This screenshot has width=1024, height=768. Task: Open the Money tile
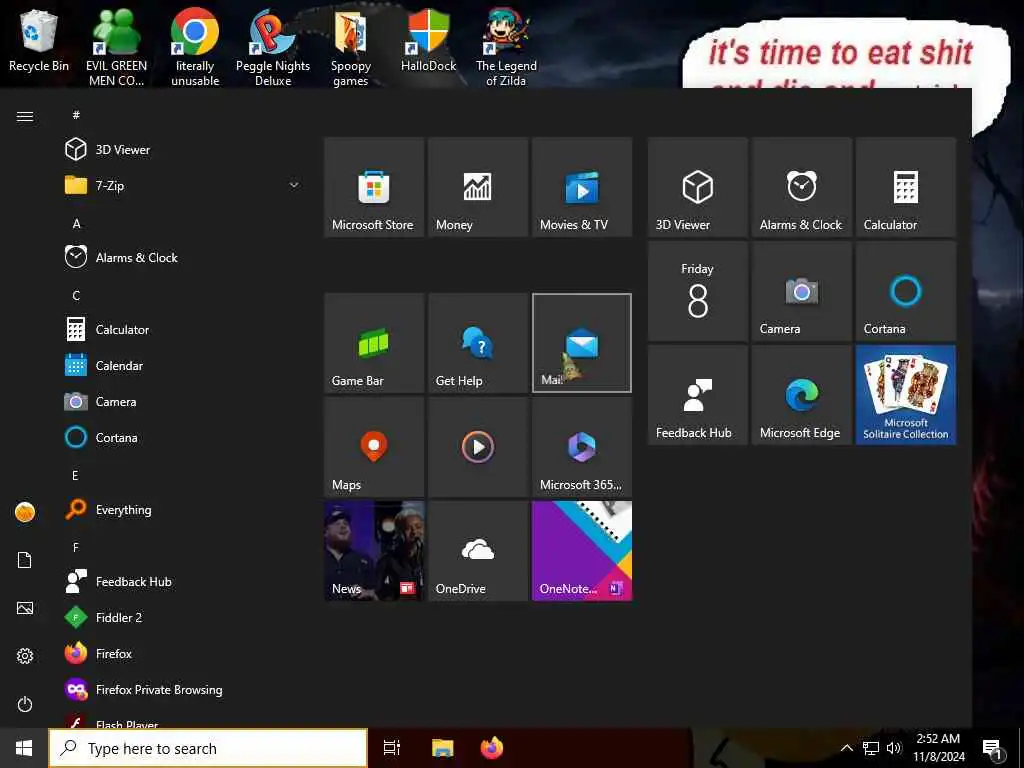point(478,187)
